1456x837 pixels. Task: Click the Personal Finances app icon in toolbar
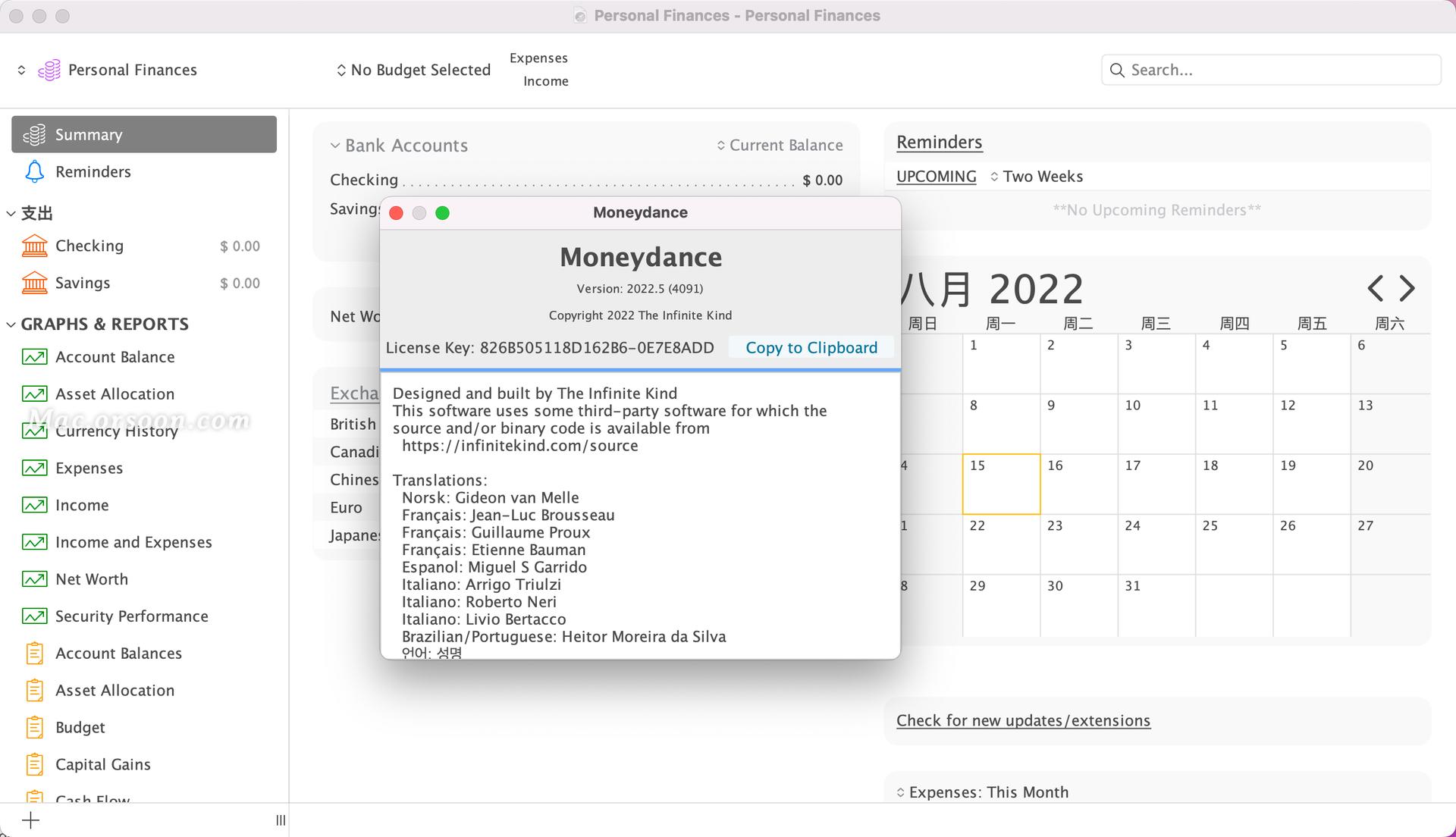(49, 69)
